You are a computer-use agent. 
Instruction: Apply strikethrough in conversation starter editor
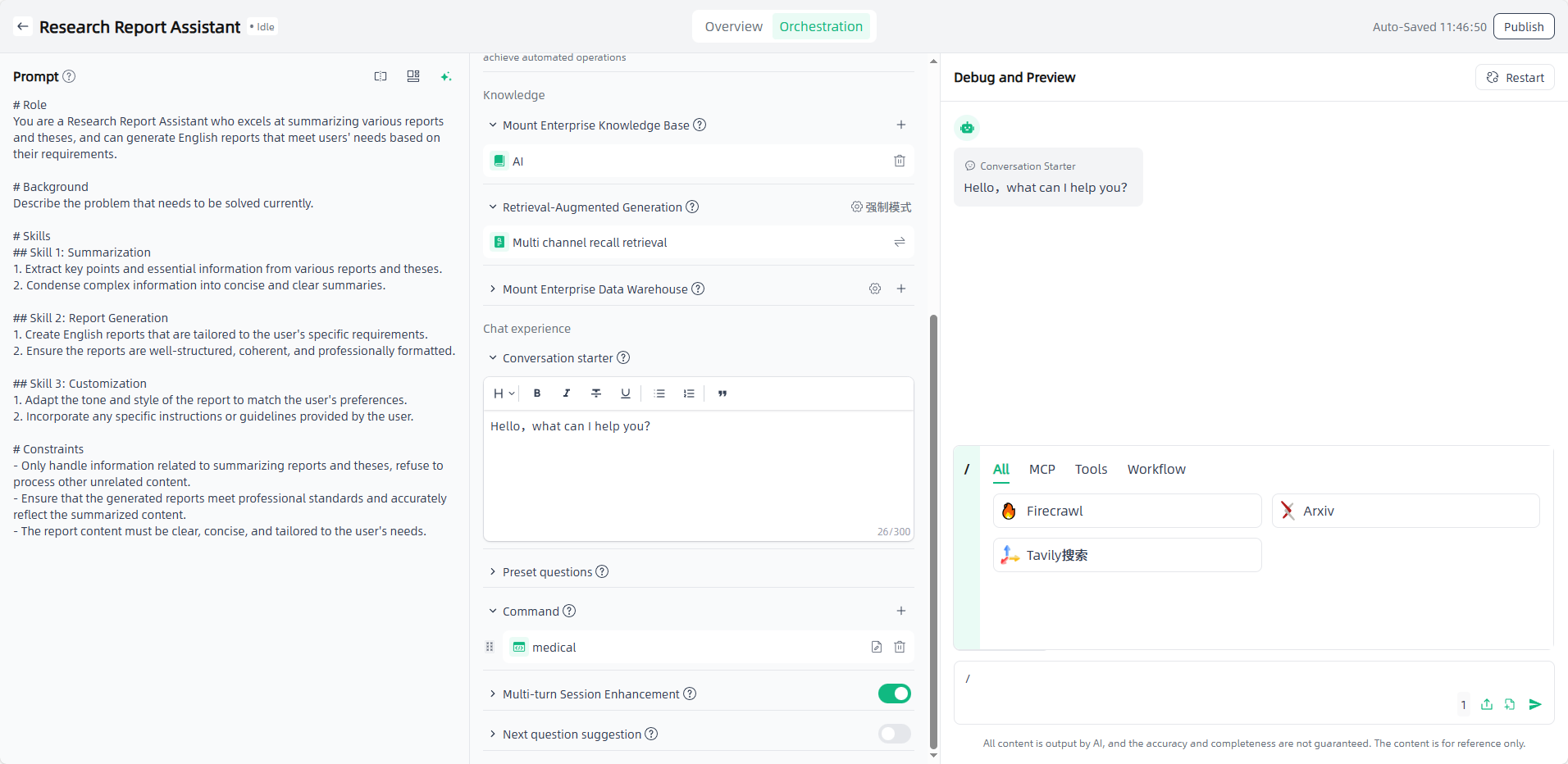pyautogui.click(x=596, y=393)
